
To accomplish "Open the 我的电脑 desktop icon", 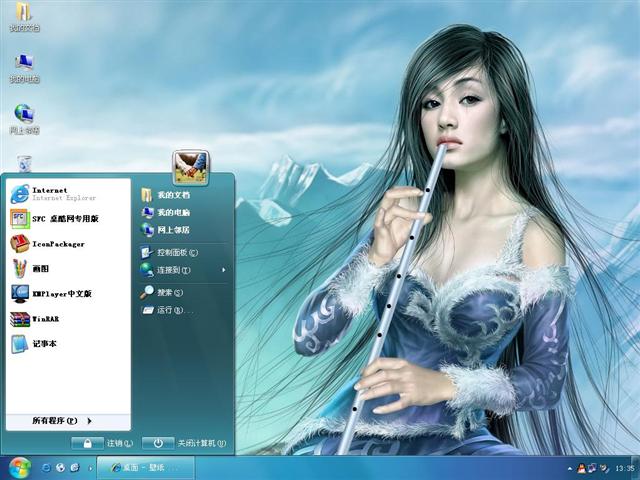I will coord(24,68).
